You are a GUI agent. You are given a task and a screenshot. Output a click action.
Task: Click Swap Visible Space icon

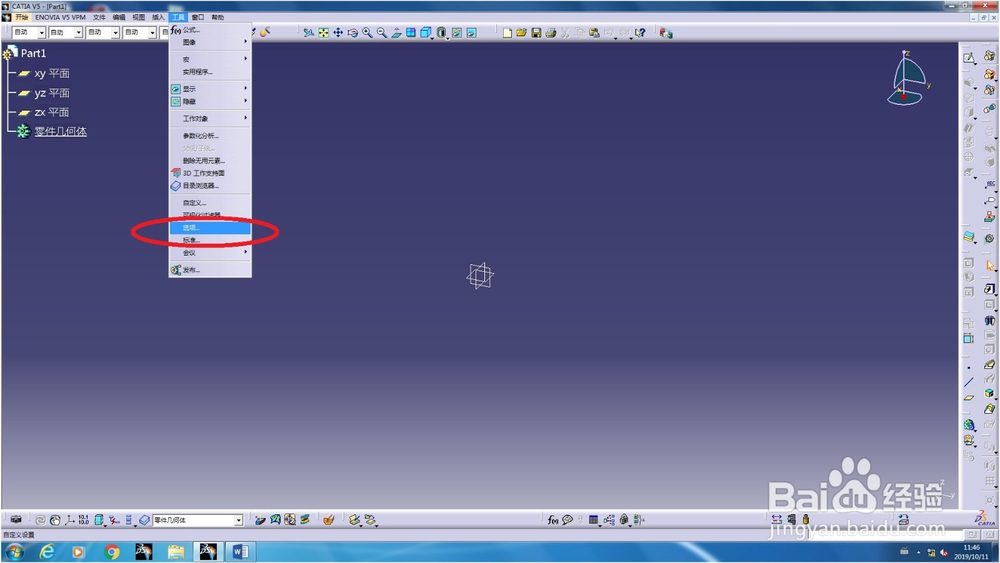click(x=471, y=33)
